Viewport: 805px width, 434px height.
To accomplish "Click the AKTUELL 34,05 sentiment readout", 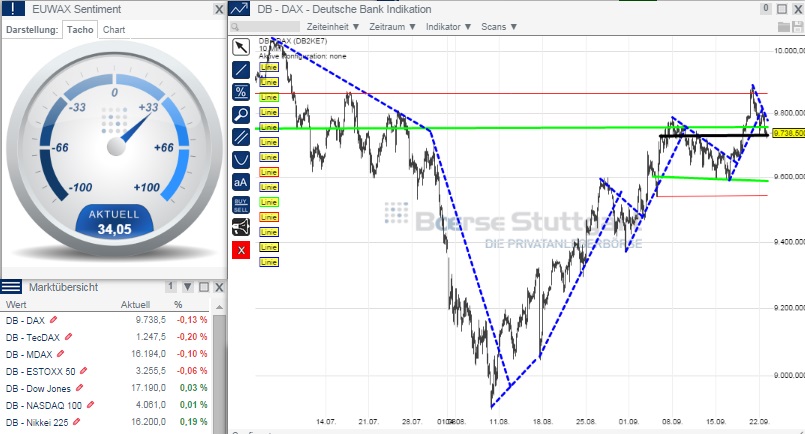I will [114, 222].
